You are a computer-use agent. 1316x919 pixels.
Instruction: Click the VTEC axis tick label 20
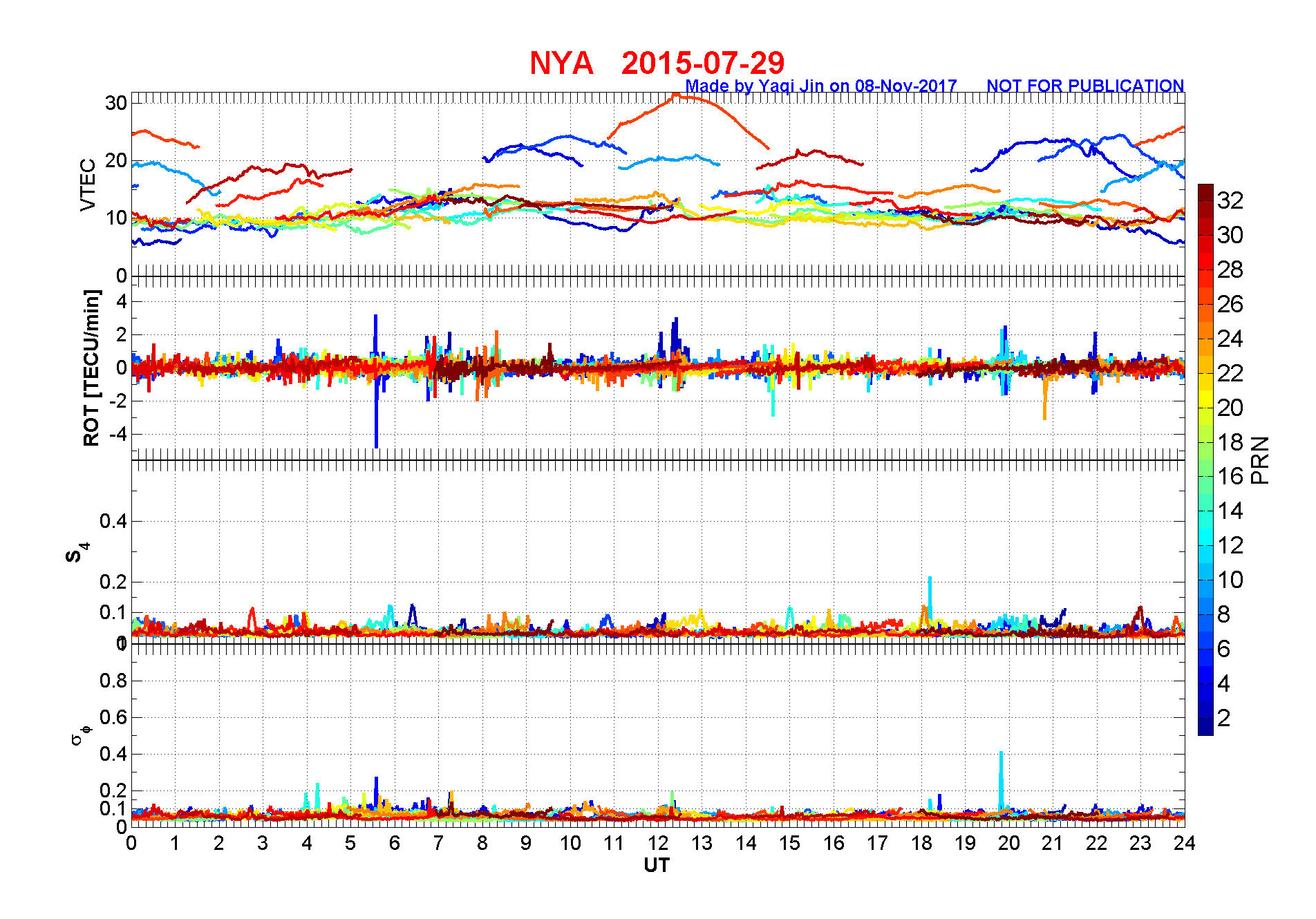point(116,160)
